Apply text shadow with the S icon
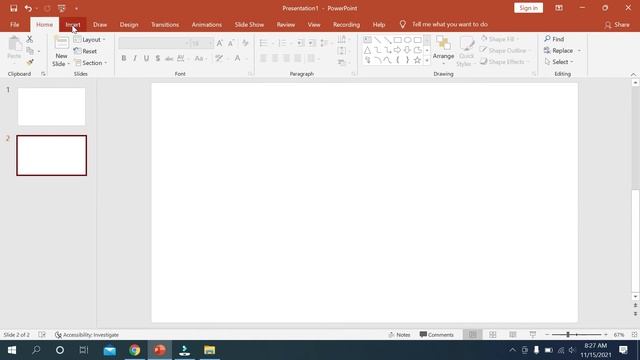The image size is (640, 360). tap(158, 59)
